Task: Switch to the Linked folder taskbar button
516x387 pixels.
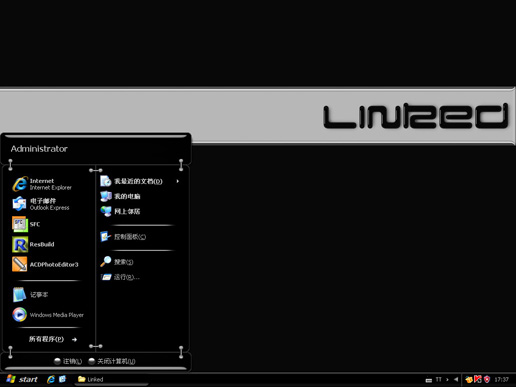Action: (x=111, y=379)
